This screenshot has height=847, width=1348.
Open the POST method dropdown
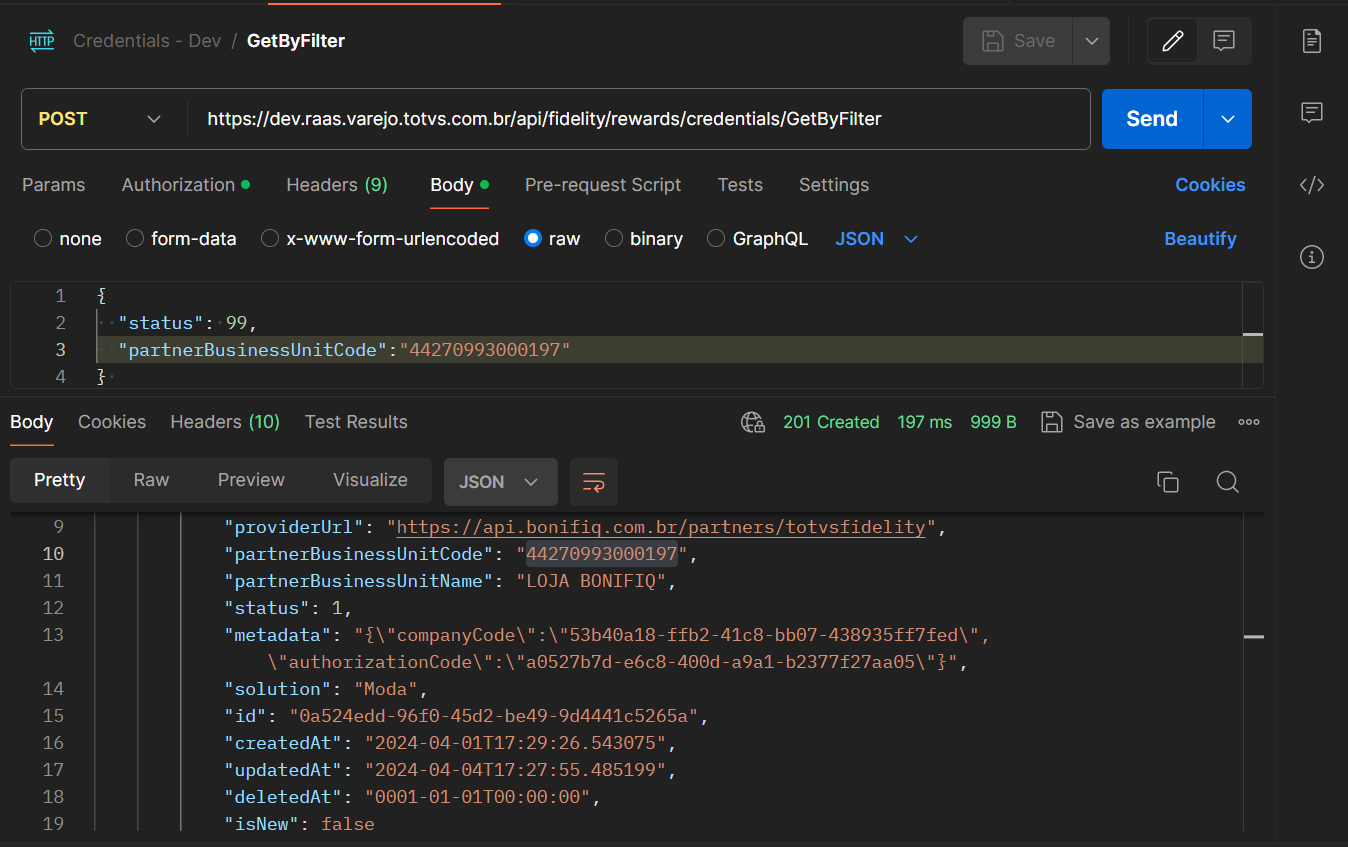coord(100,119)
